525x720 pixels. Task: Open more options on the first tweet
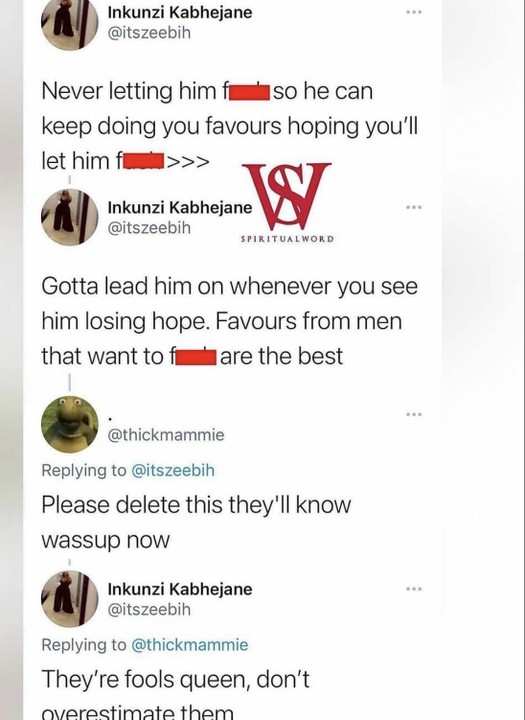coord(414,12)
